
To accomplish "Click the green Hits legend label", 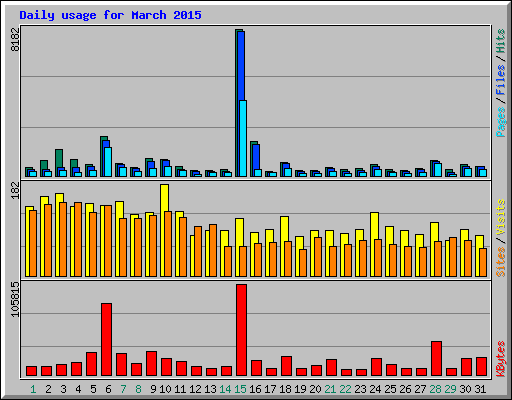I will click(x=500, y=41).
